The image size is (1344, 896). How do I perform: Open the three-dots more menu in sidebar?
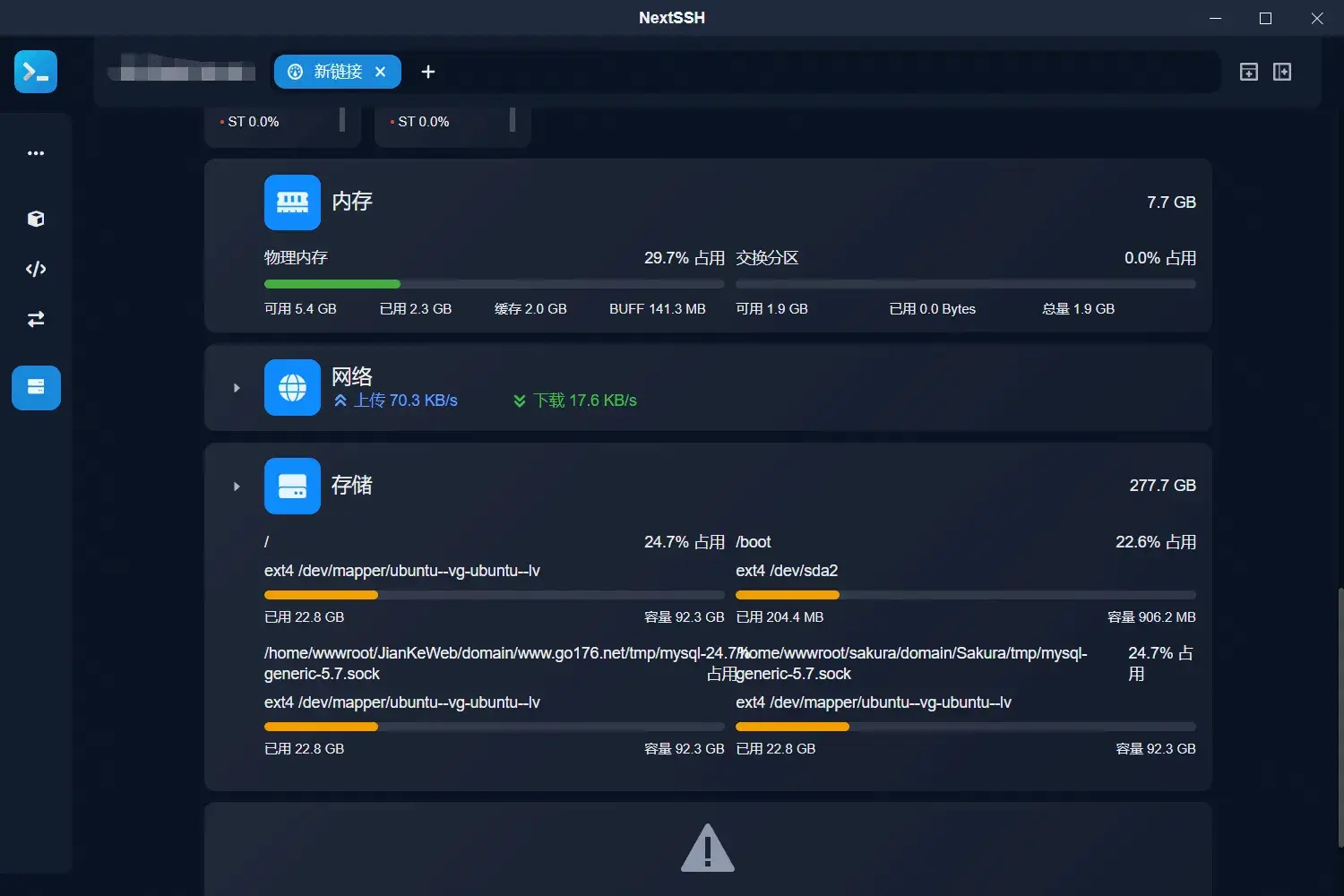[36, 153]
